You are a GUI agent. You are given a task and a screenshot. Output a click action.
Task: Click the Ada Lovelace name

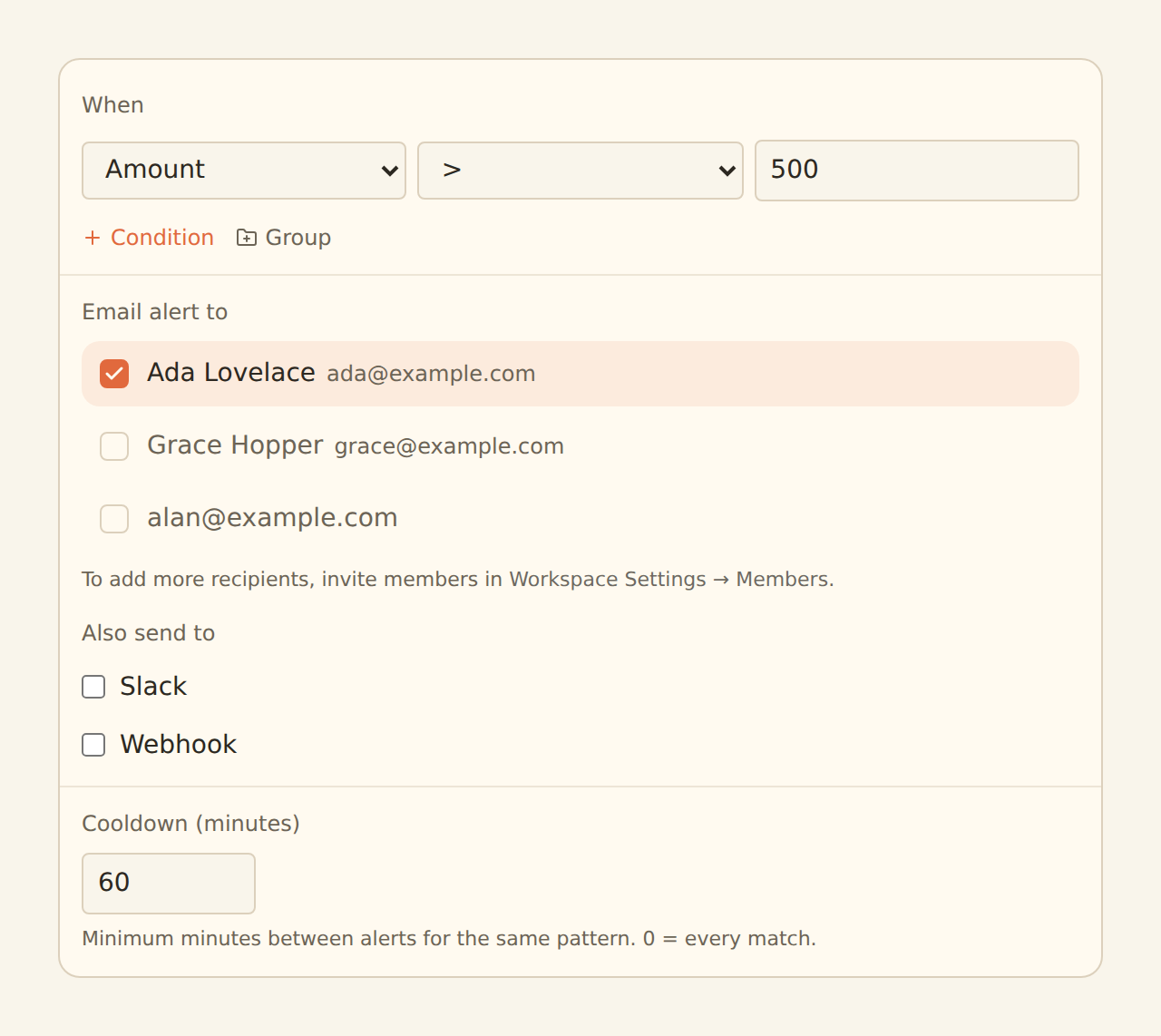coord(231,373)
